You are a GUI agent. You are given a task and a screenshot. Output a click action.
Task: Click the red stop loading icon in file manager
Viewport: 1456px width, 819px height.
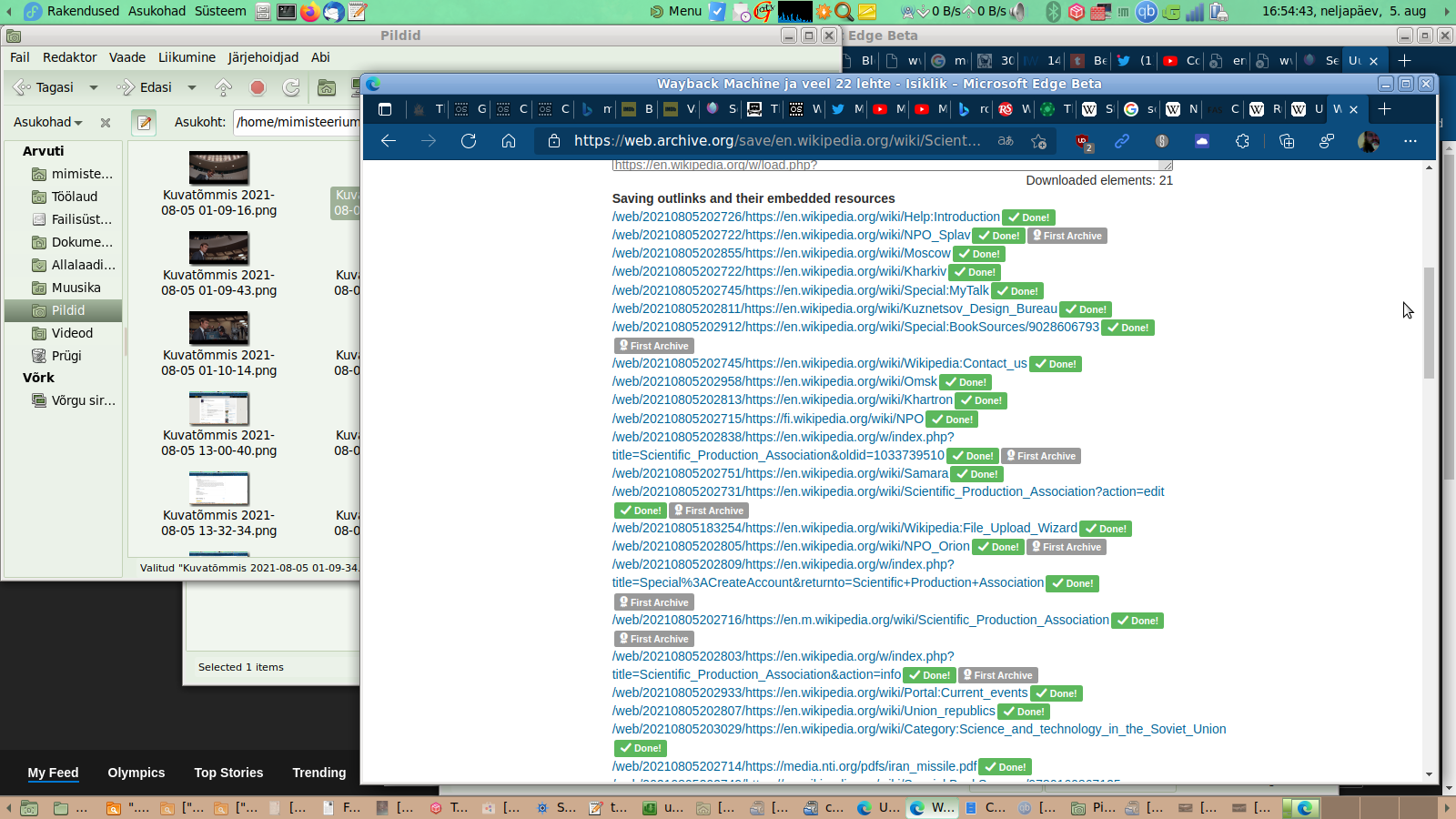[x=258, y=87]
